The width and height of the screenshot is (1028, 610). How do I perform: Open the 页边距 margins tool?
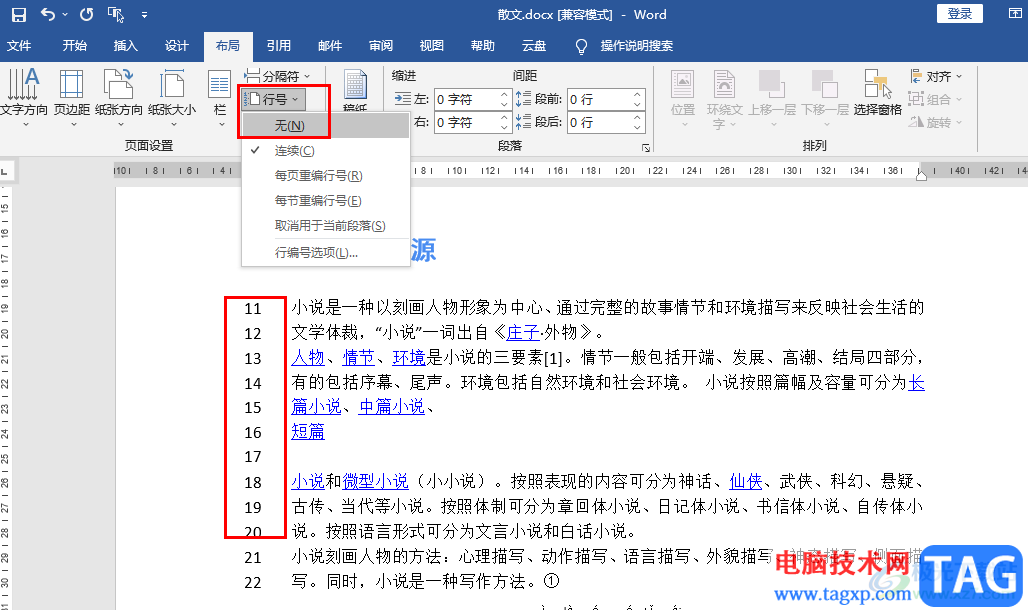pyautogui.click(x=71, y=98)
